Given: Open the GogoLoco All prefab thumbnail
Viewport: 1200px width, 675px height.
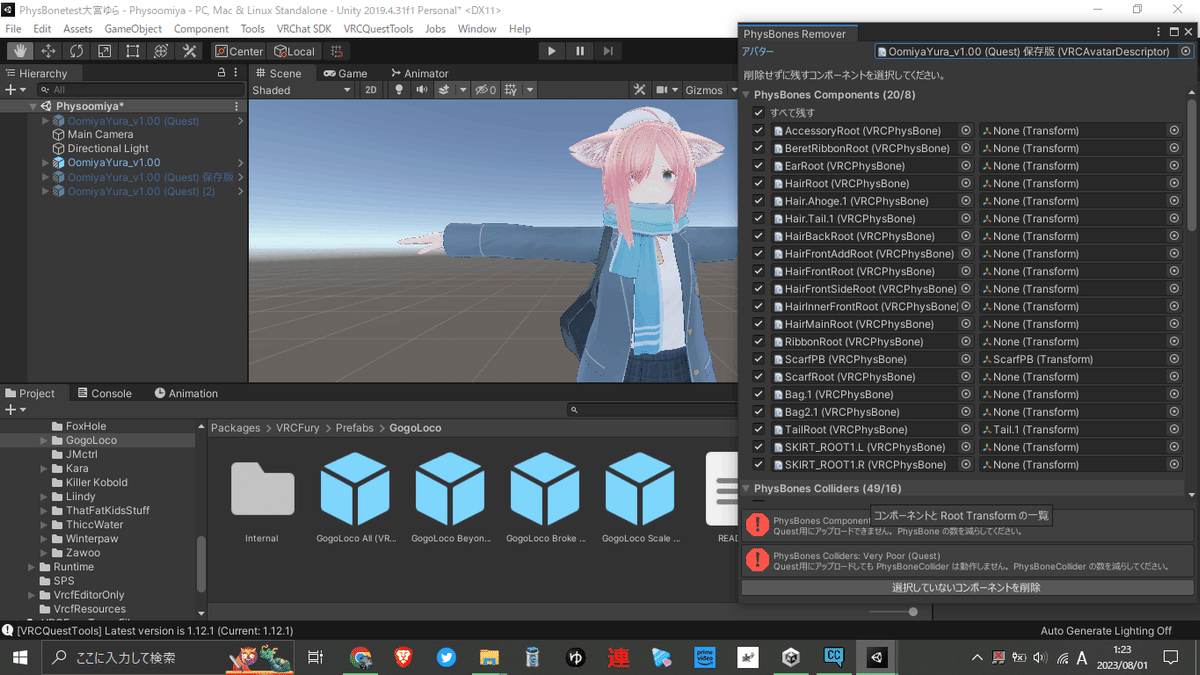Looking at the screenshot, I should (x=356, y=490).
